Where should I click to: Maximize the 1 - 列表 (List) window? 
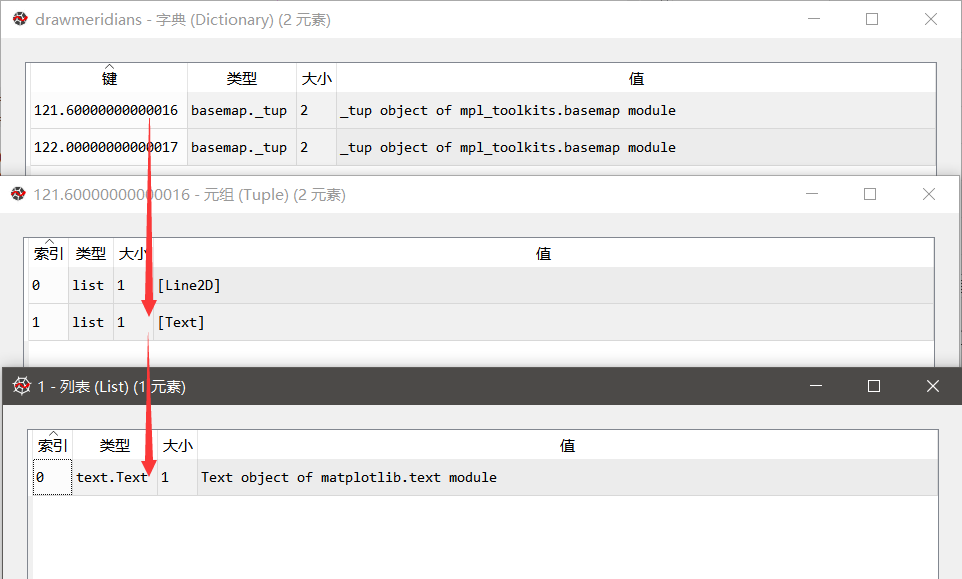[874, 386]
